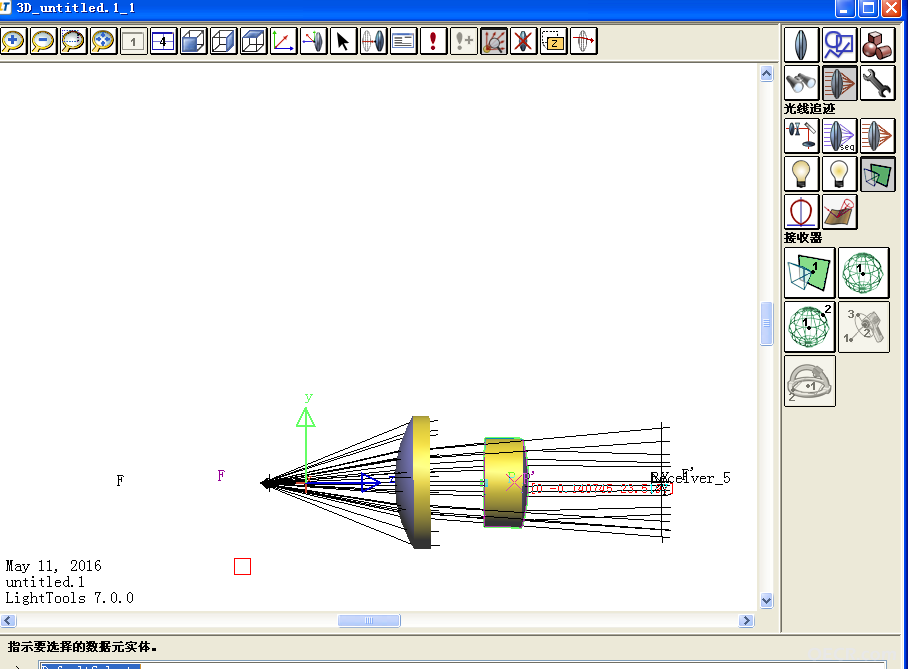The height and width of the screenshot is (669, 908).
Task: Toggle the ray inspection magnifier icon
Action: click(x=495, y=41)
